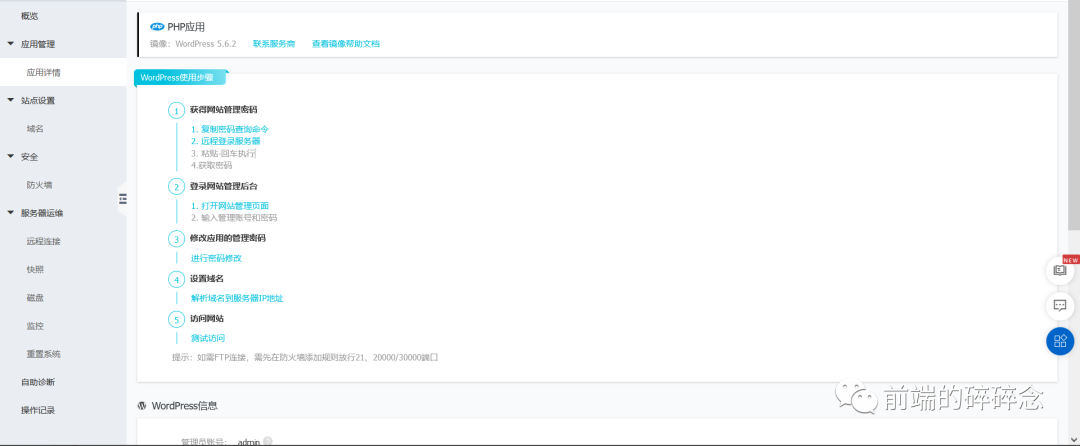Click step 4 heading 设置域名
Screen dimensions: 1080x446
pos(207,278)
